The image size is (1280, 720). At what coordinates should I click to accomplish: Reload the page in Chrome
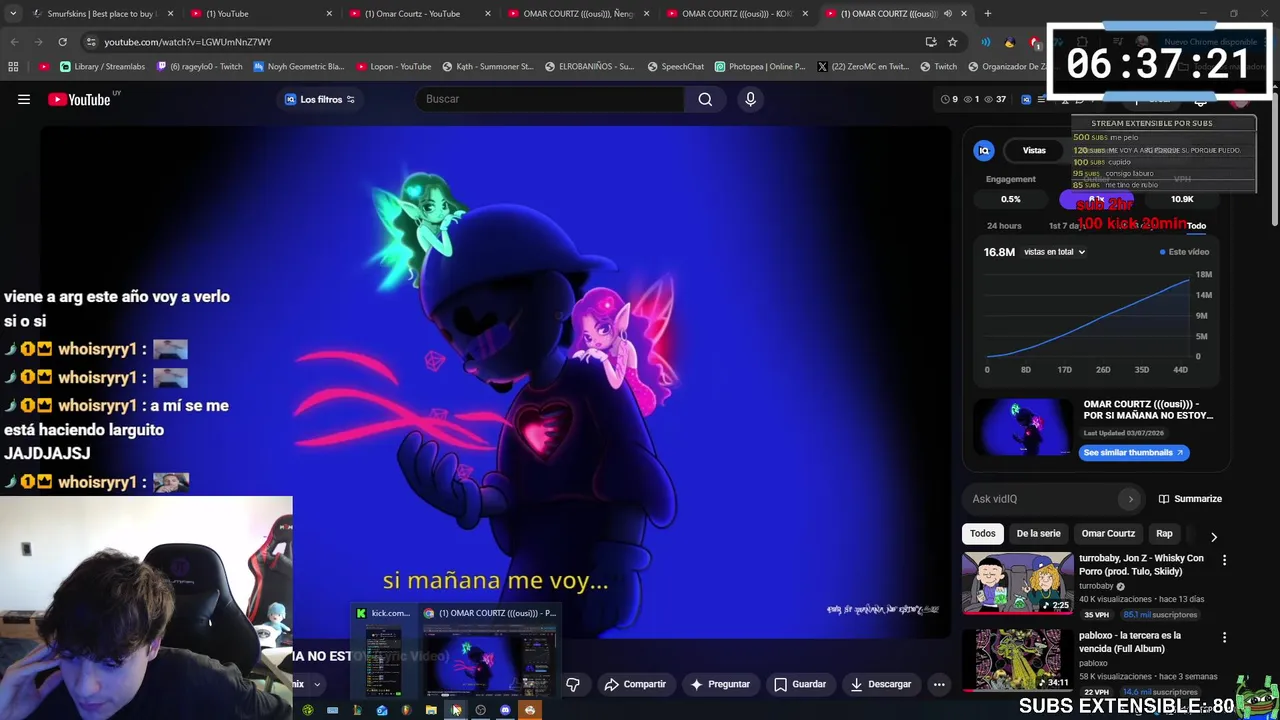click(x=62, y=42)
